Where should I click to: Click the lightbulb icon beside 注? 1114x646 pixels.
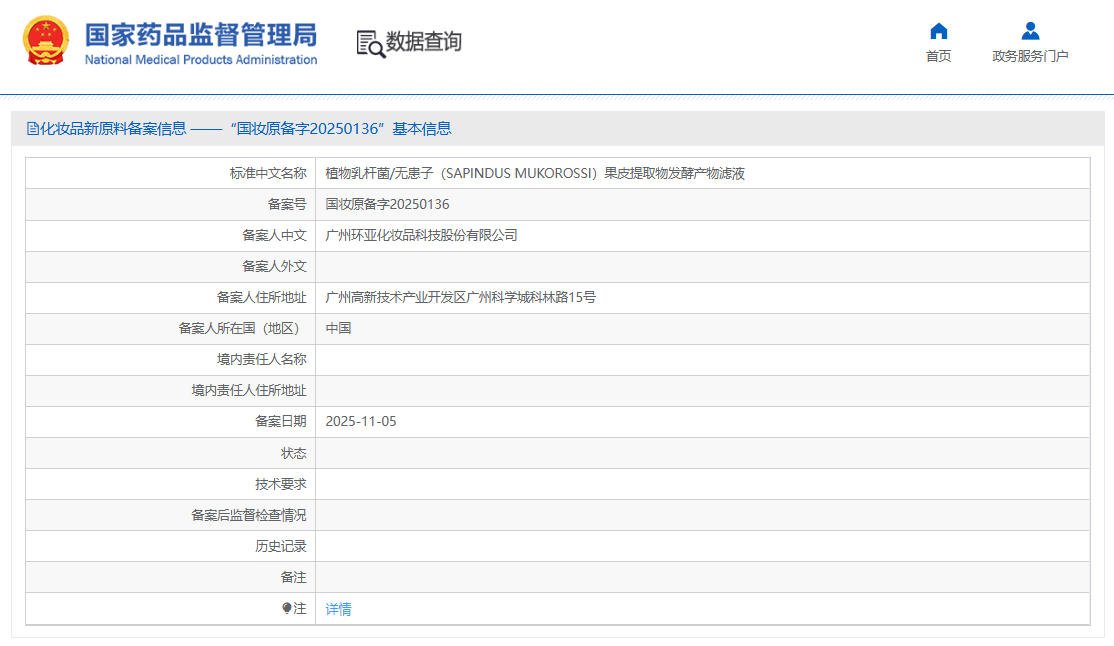pyautogui.click(x=287, y=608)
